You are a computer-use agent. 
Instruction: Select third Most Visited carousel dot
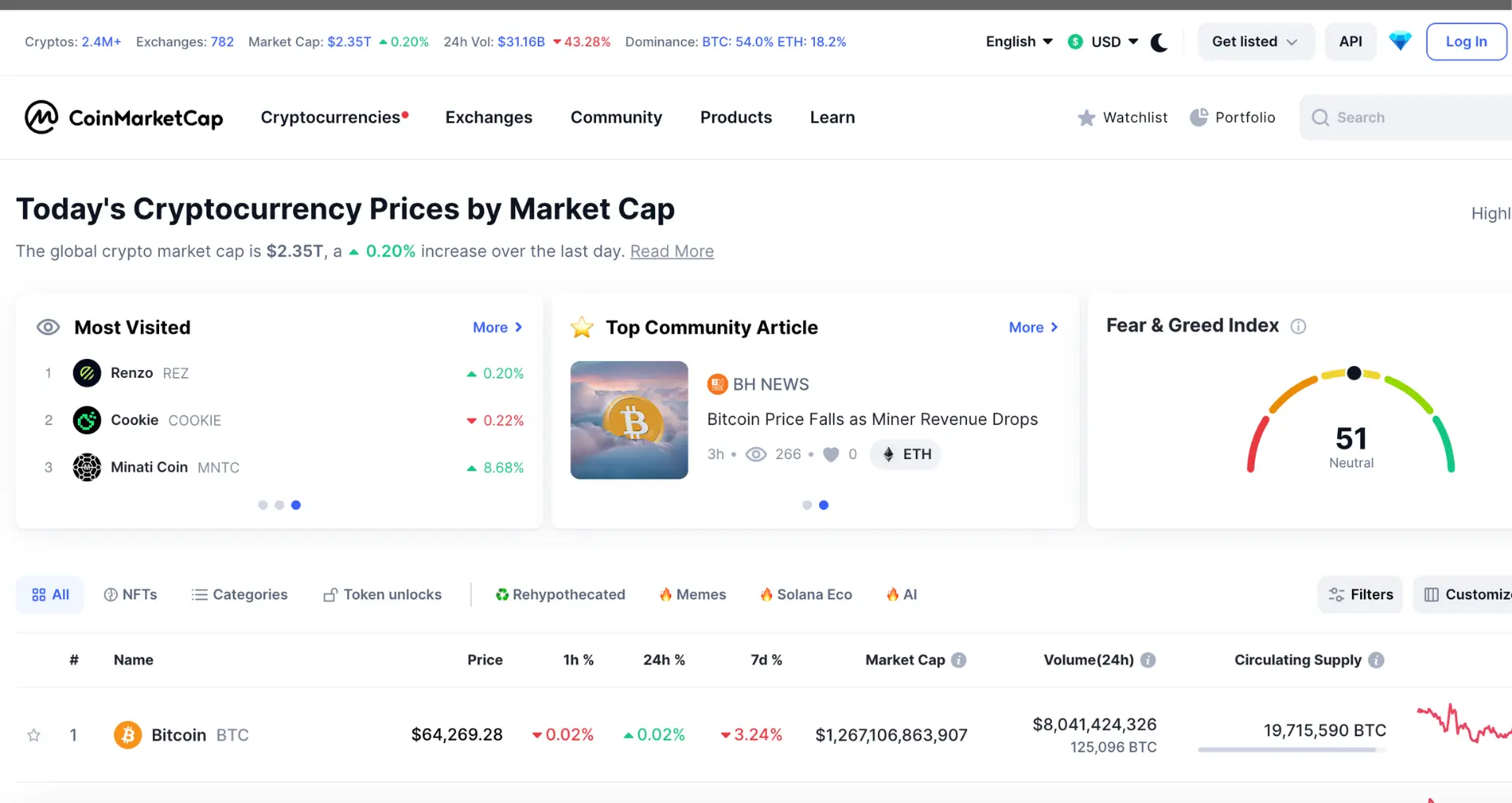296,505
